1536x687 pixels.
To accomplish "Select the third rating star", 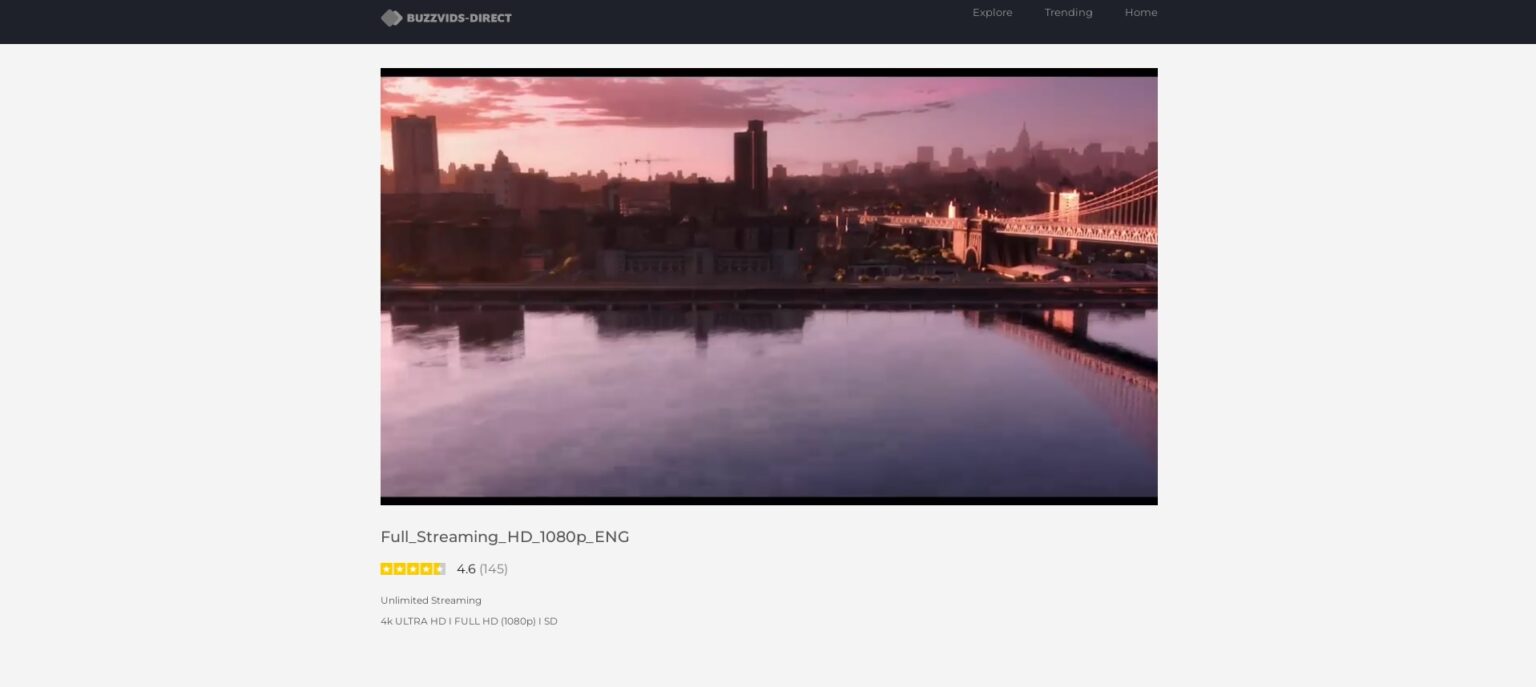I will click(x=413, y=568).
